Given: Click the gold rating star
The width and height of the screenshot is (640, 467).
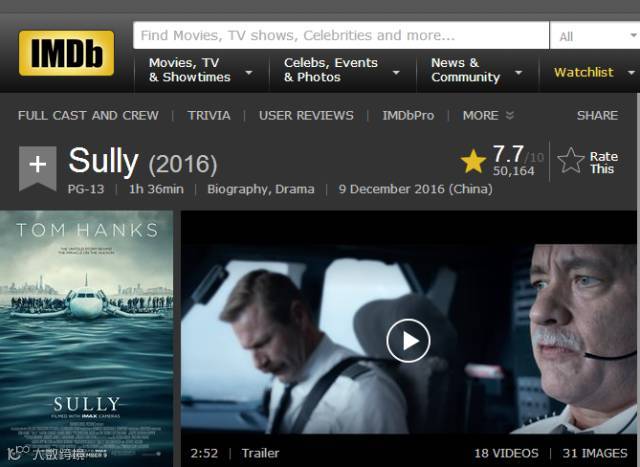Looking at the screenshot, I should tap(473, 161).
